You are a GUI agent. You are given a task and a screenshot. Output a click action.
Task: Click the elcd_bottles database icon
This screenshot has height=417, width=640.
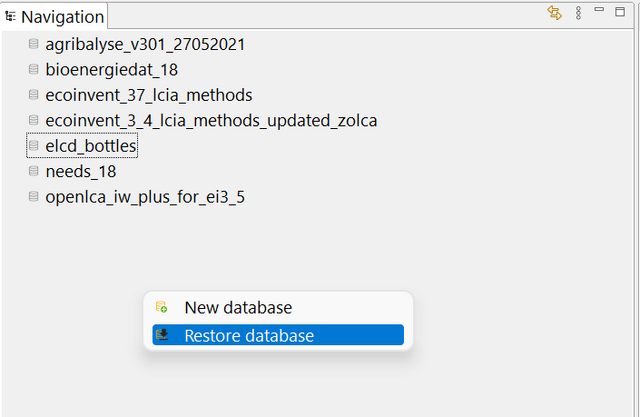(33, 145)
